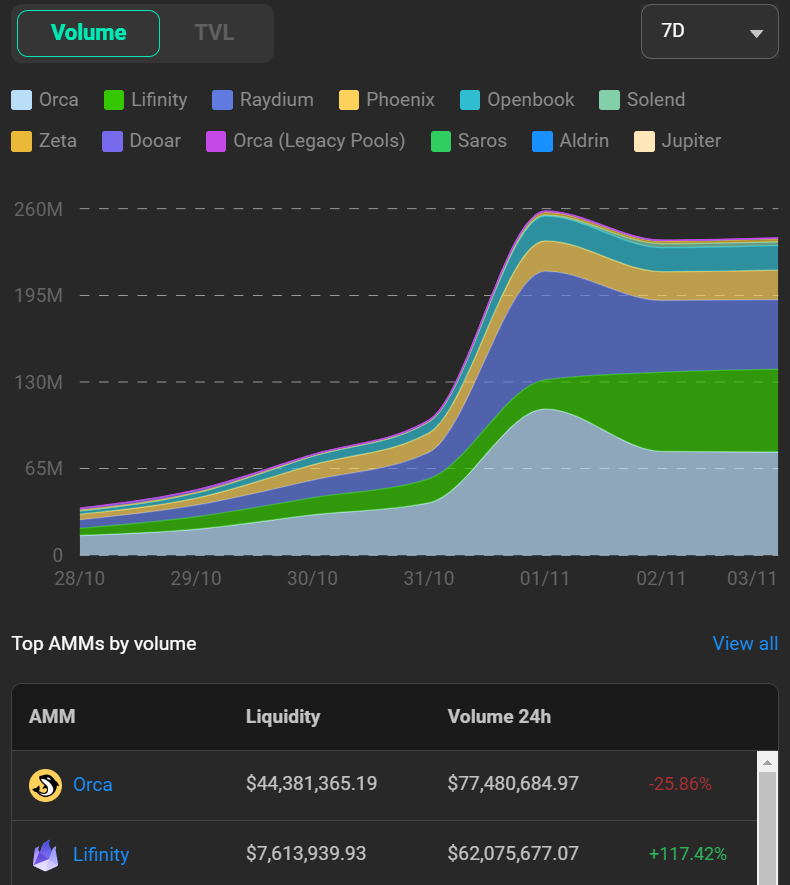Click the Orca legend label
Image resolution: width=790 pixels, height=885 pixels.
click(x=59, y=100)
